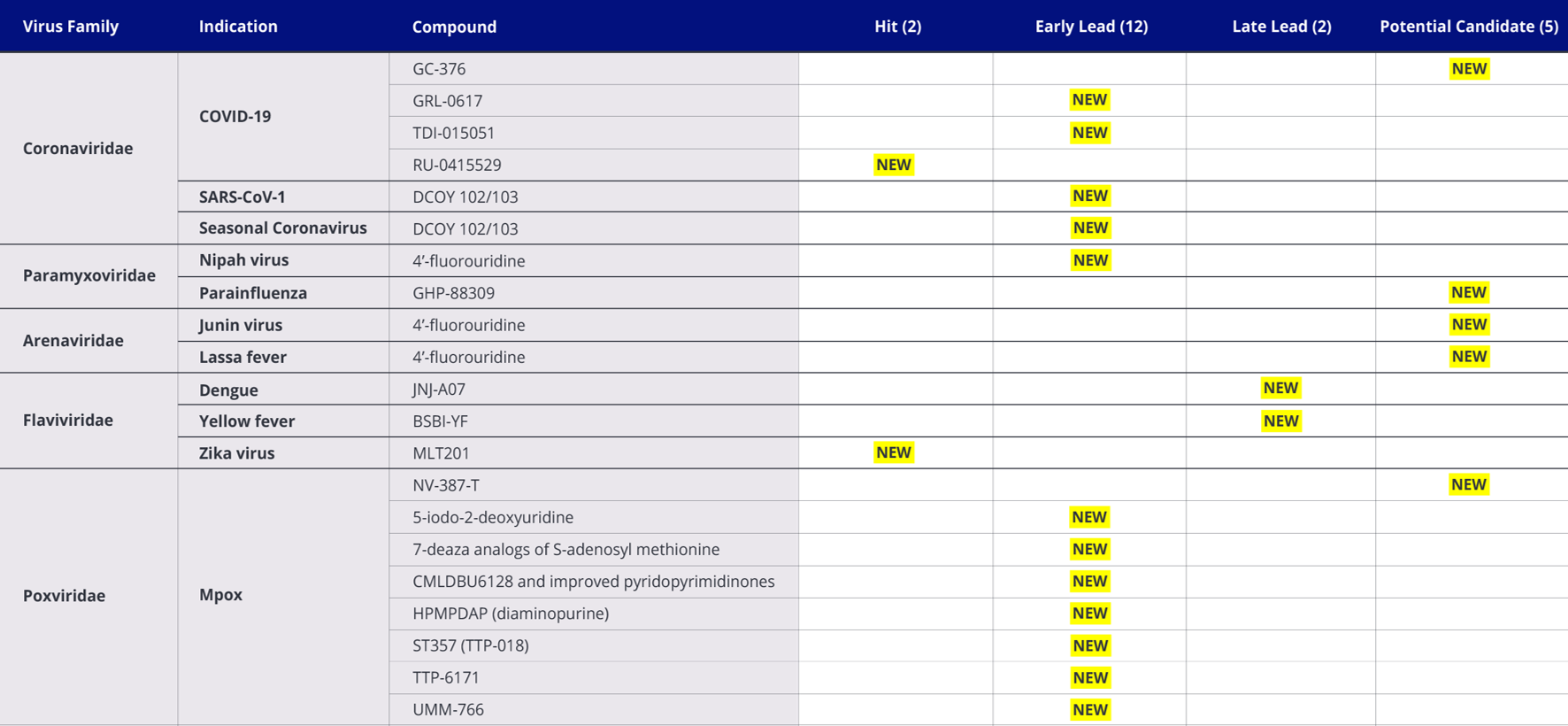Click DCOY 102/103 in the Seasonal Coronavirus row
The width and height of the screenshot is (1568, 726).
pyautogui.click(x=465, y=228)
